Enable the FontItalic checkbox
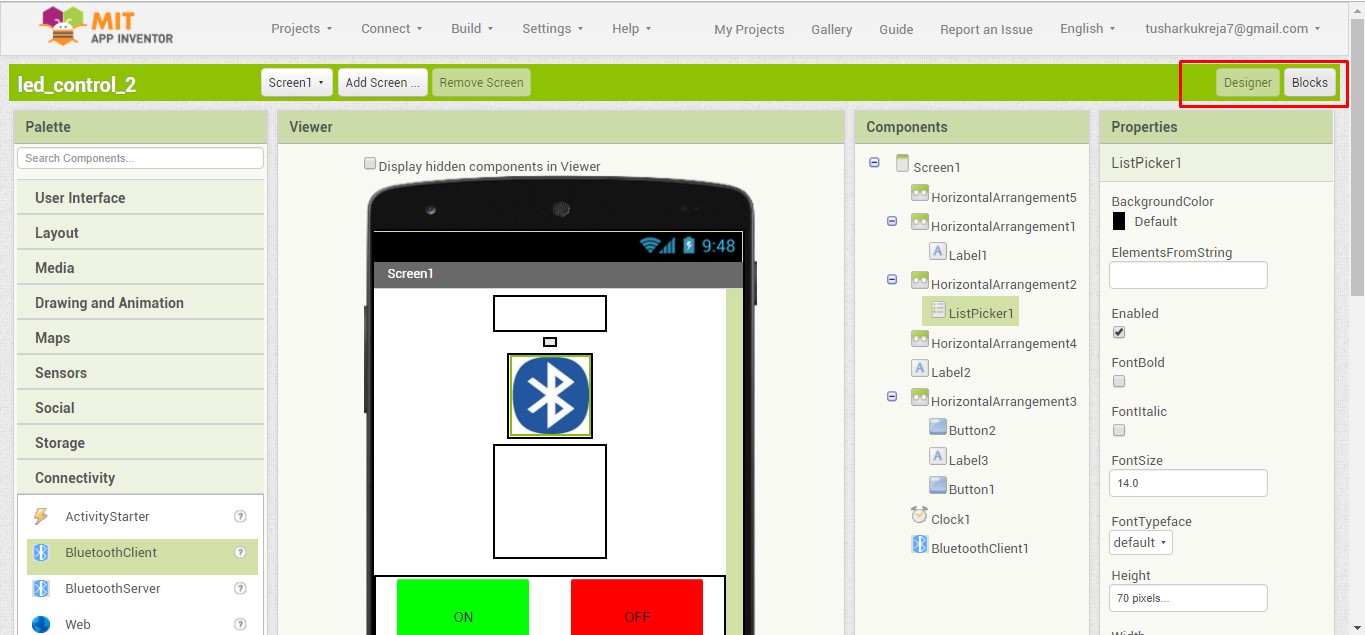 click(1119, 430)
